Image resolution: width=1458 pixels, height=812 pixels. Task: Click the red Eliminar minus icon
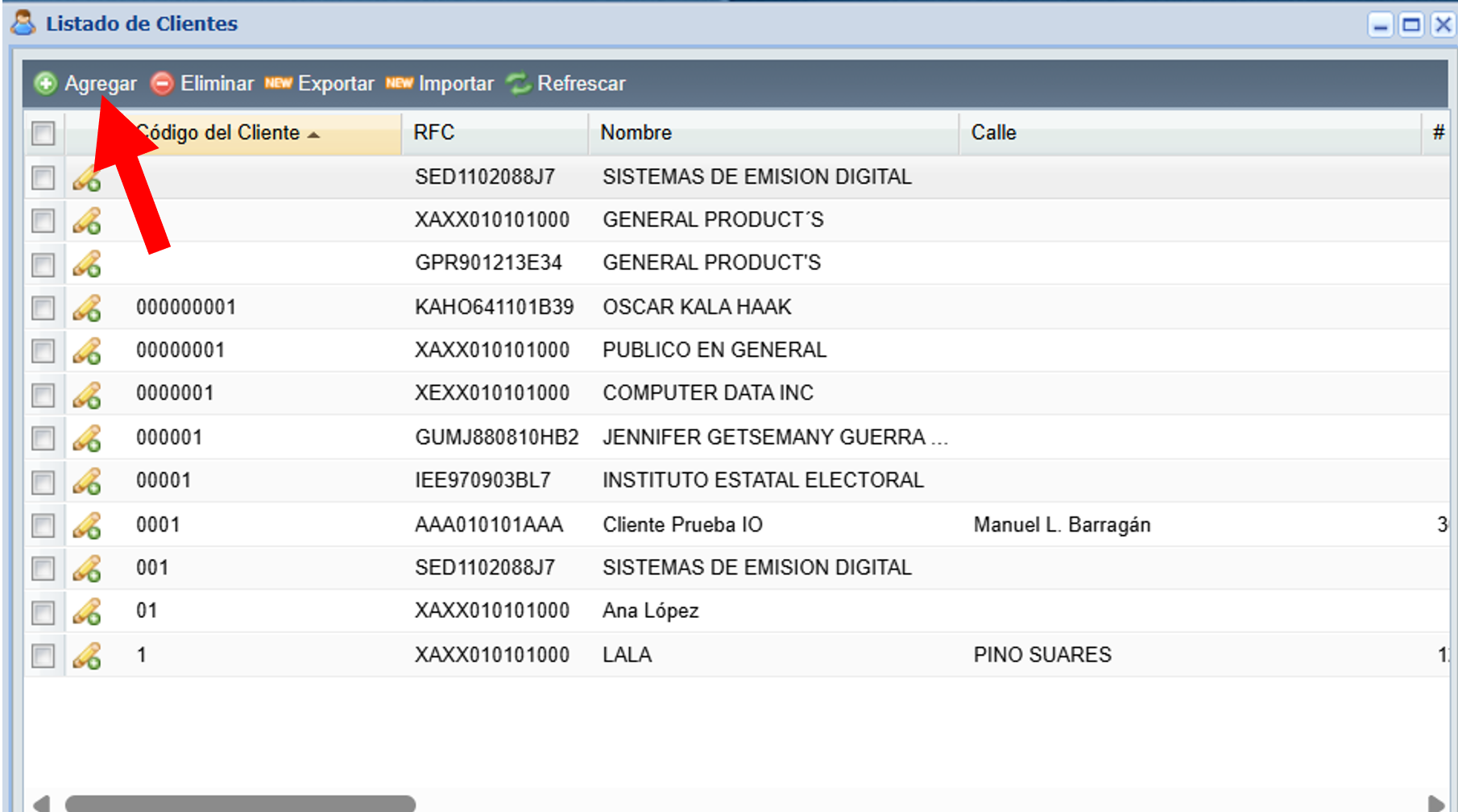pos(162,83)
